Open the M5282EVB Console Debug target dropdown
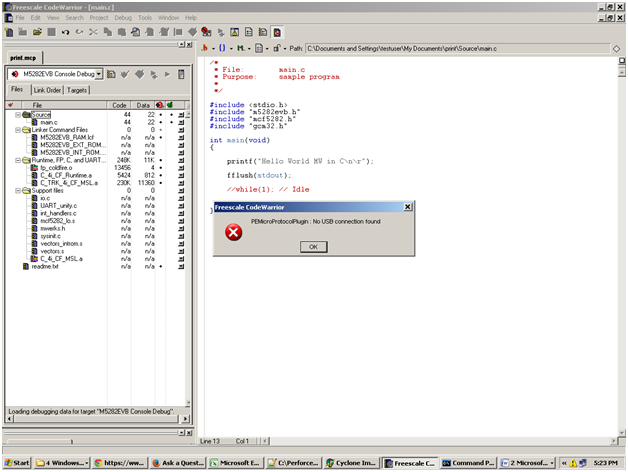 [98, 74]
